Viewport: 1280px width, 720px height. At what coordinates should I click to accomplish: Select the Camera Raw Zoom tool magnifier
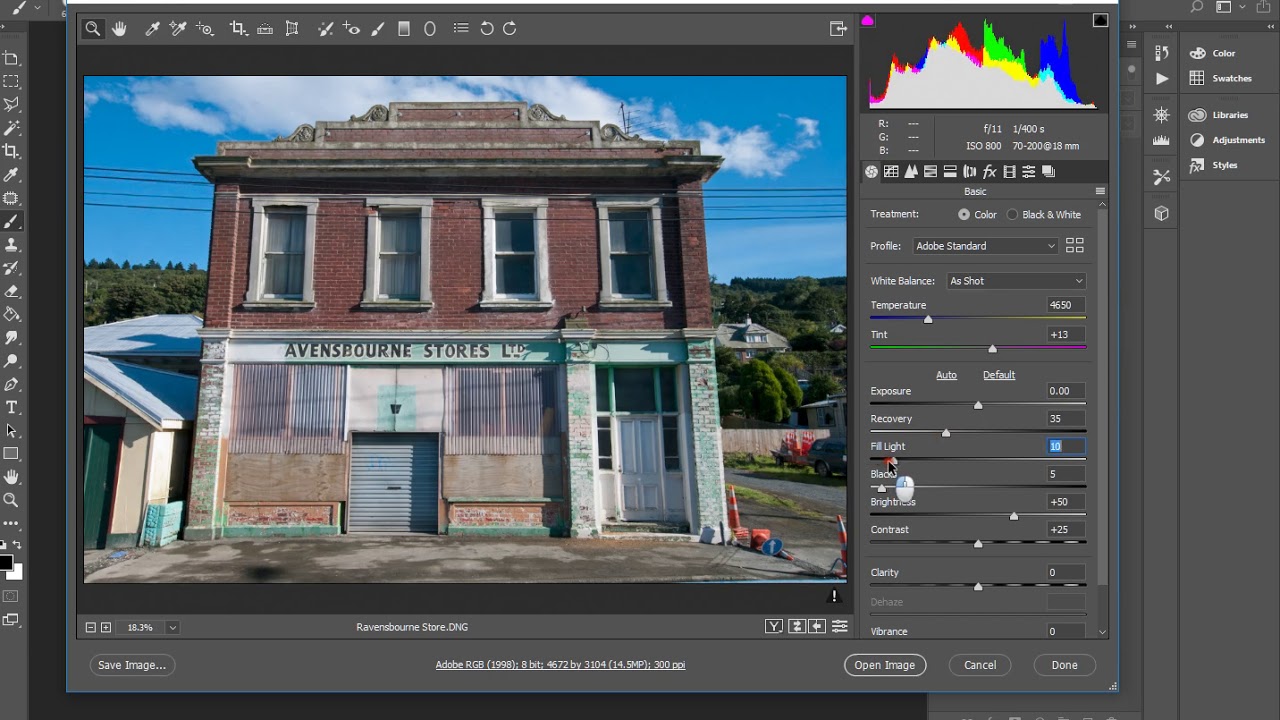click(93, 29)
